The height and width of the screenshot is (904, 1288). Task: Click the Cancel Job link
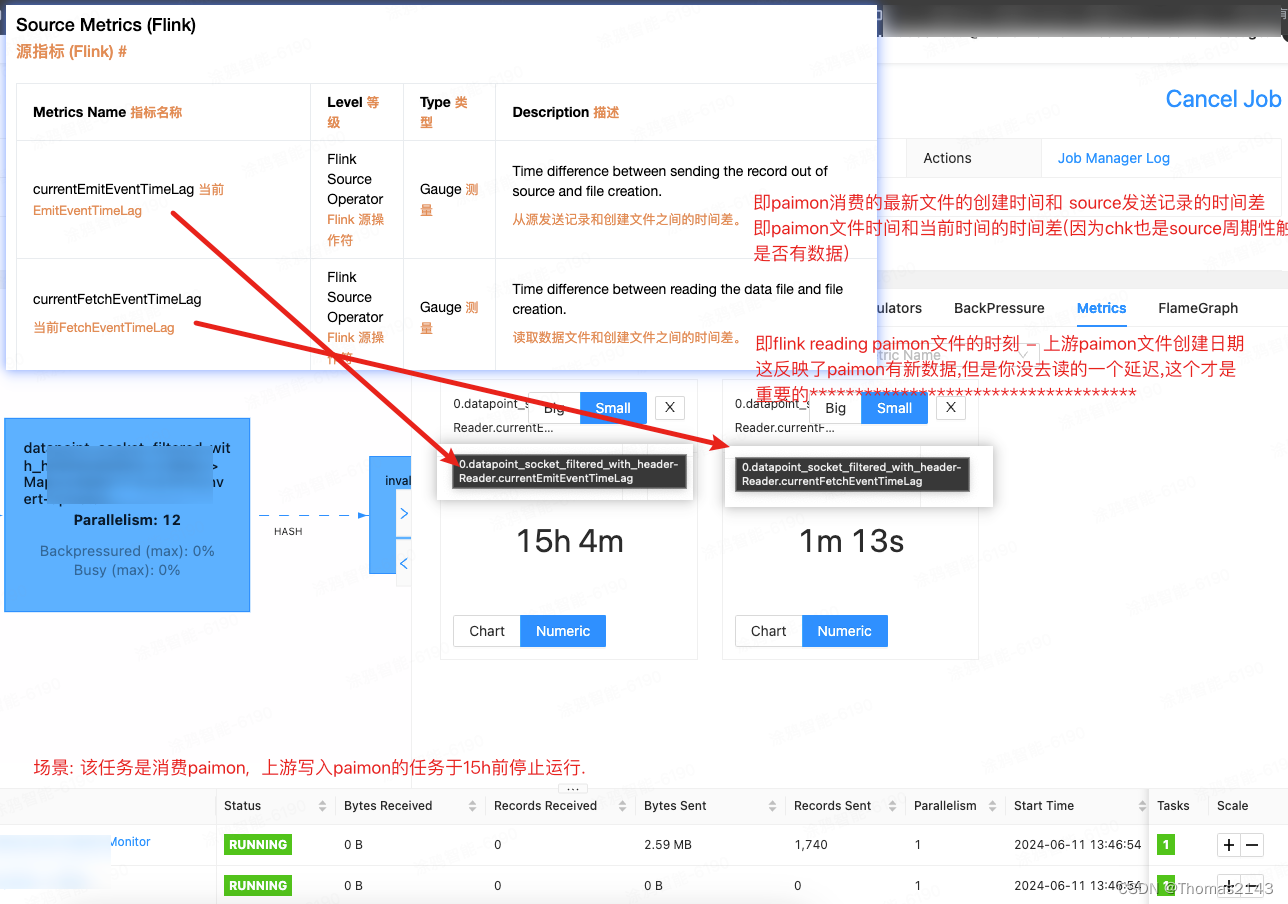coord(1222,99)
